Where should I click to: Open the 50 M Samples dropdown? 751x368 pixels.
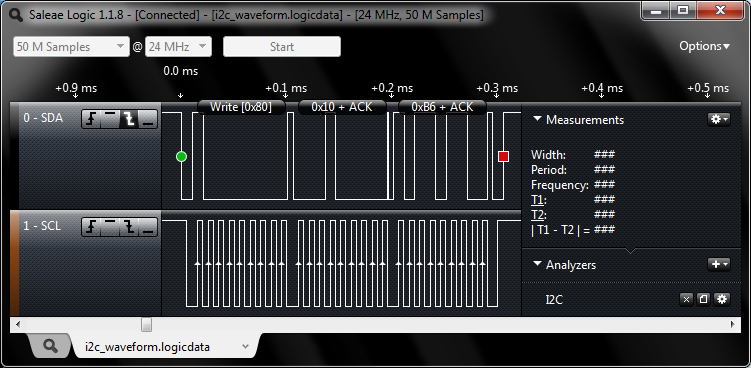(x=71, y=46)
